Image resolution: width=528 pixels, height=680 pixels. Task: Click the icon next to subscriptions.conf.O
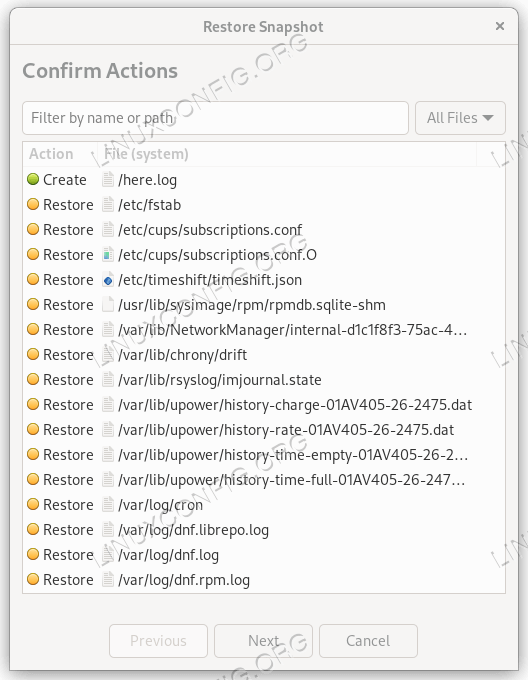tap(108, 255)
